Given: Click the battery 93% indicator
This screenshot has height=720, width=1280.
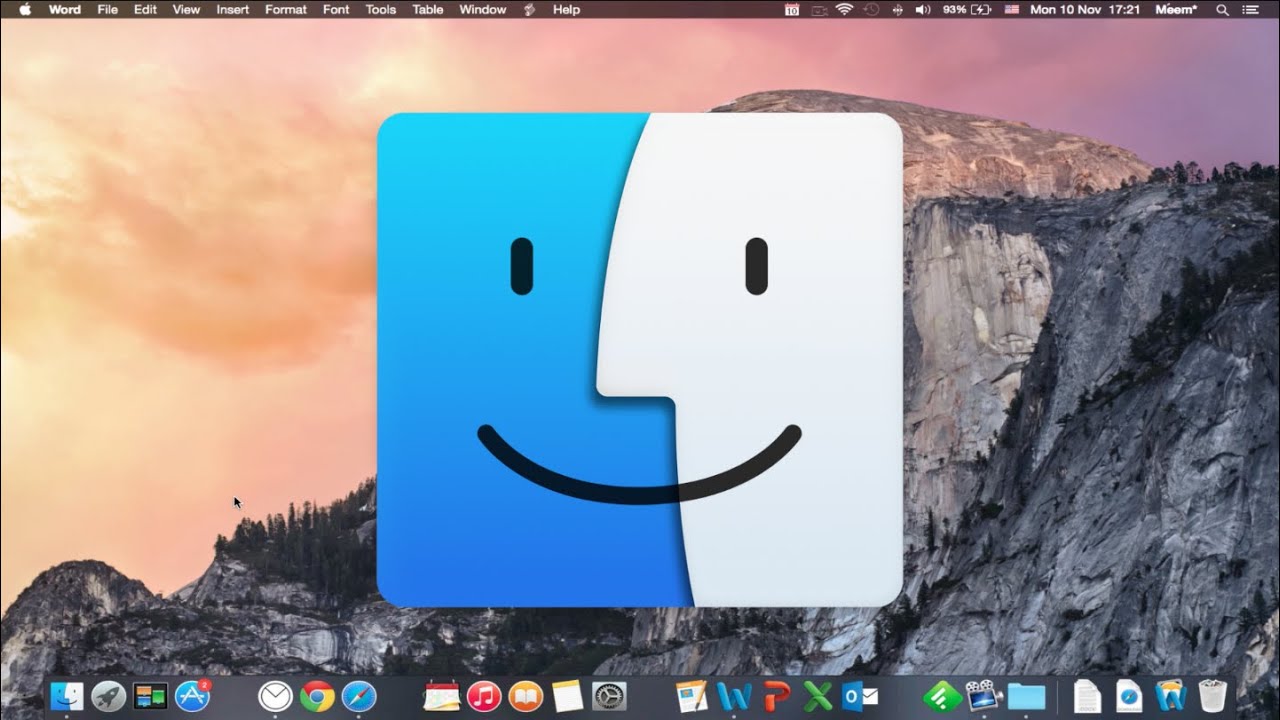Looking at the screenshot, I should tap(967, 9).
